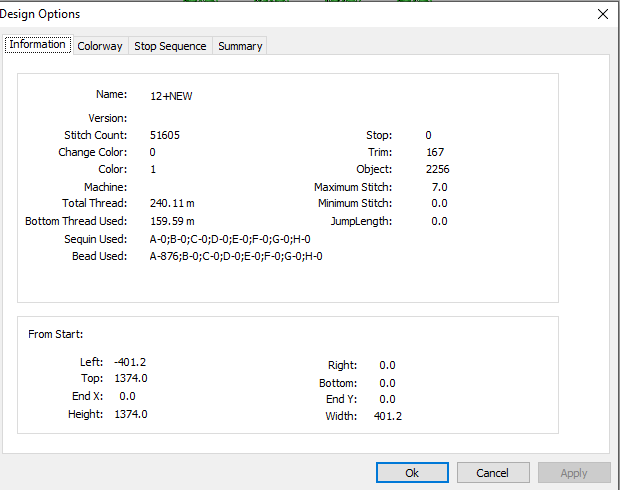
Task: Click the Trim value 167
Action: (435, 152)
